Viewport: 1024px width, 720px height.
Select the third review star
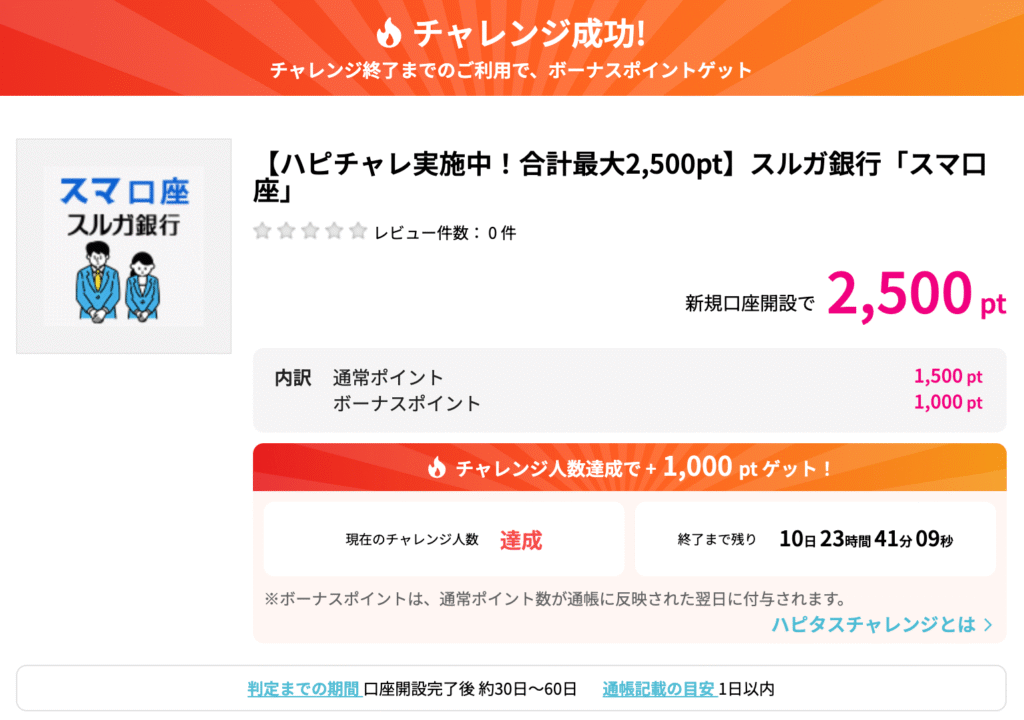pyautogui.click(x=310, y=231)
